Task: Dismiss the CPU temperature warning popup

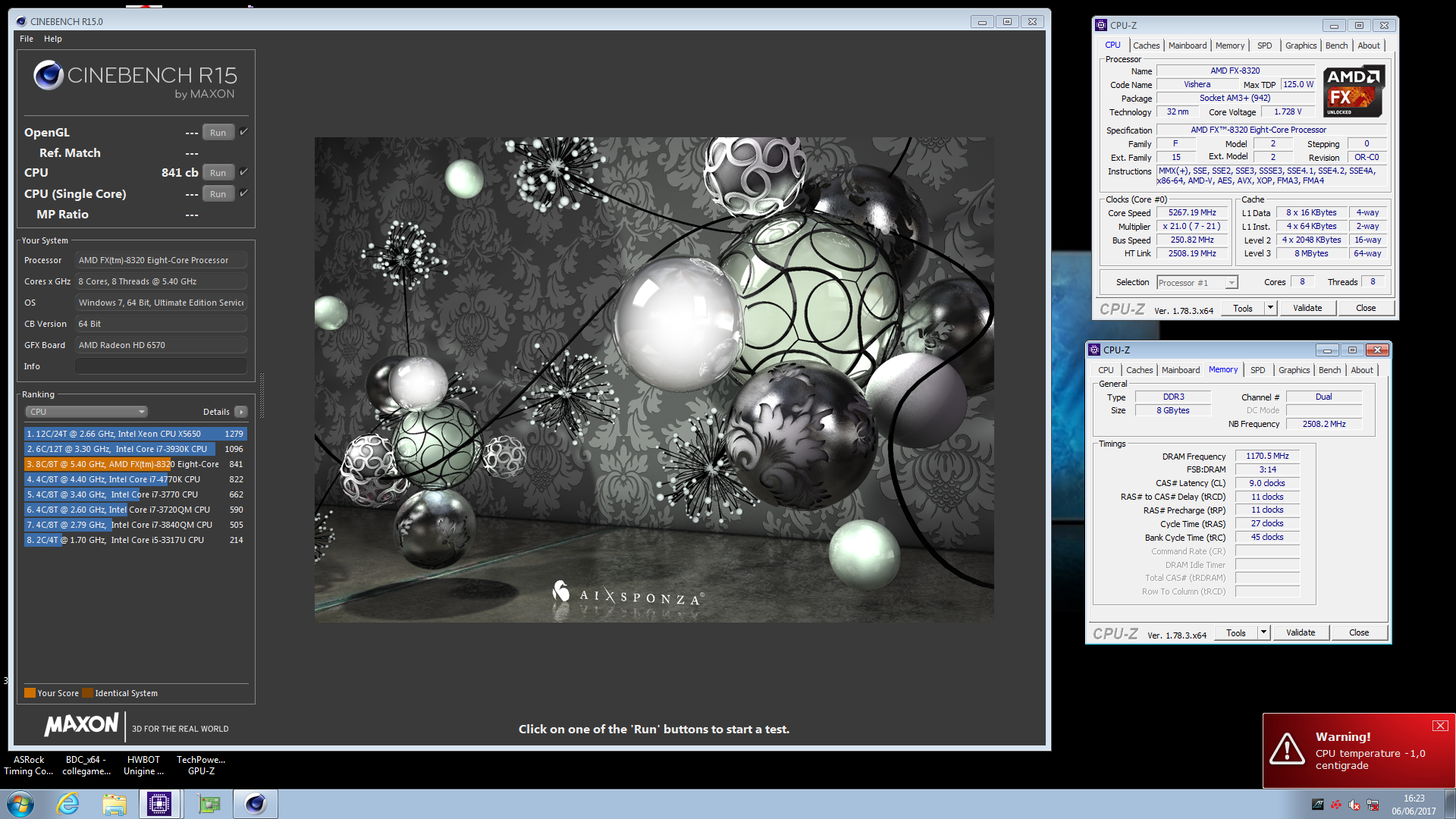Action: tap(1440, 726)
